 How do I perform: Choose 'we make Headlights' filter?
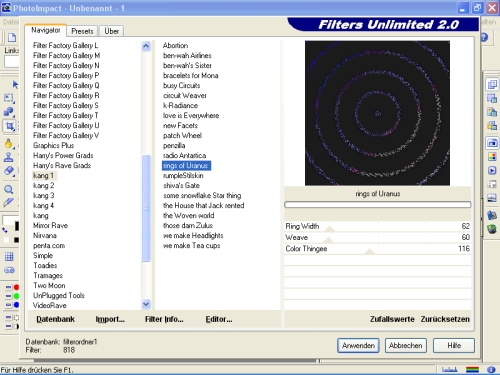coord(193,235)
